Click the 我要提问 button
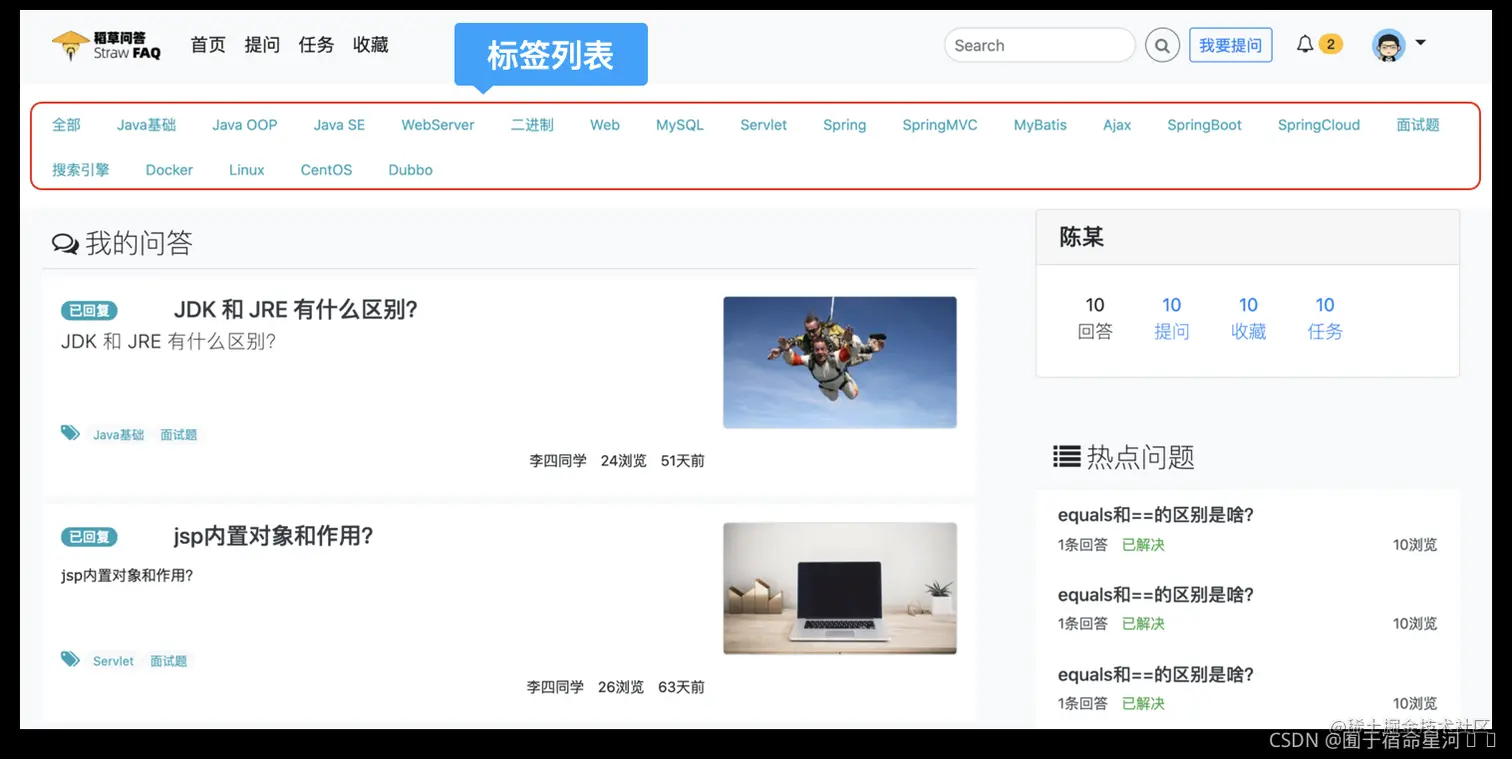Viewport: 1512px width, 759px height. 1230,45
